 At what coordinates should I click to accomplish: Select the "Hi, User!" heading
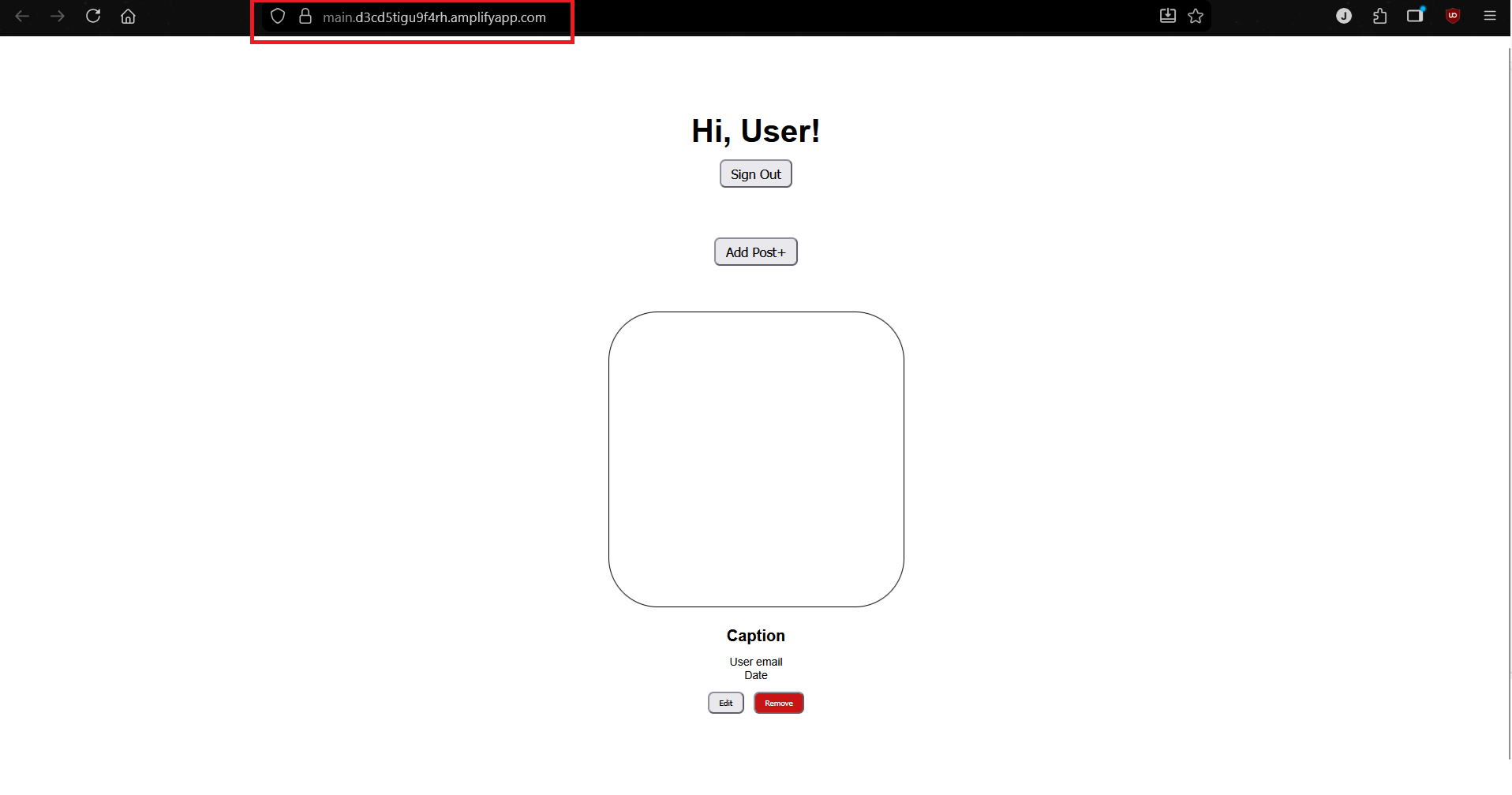pos(756,131)
